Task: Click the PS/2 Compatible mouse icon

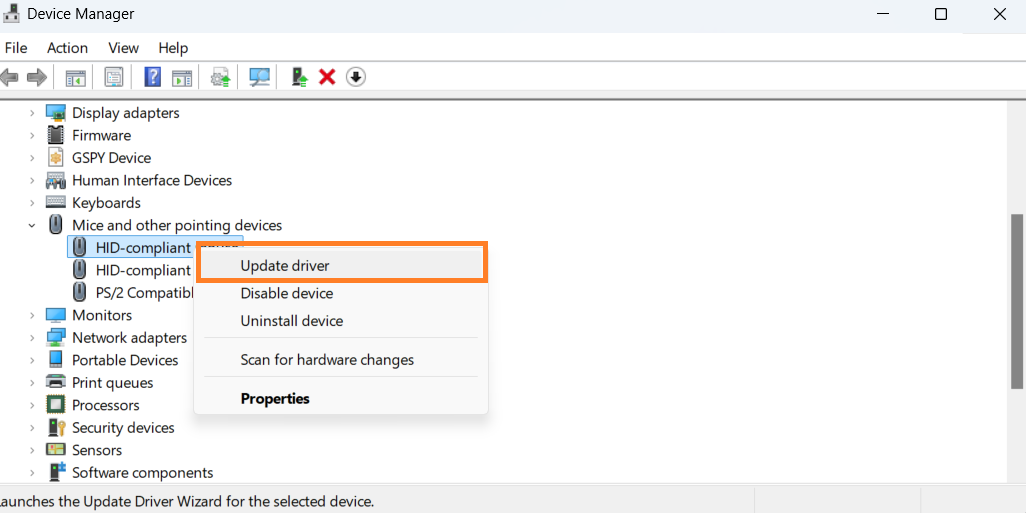Action: (x=79, y=292)
